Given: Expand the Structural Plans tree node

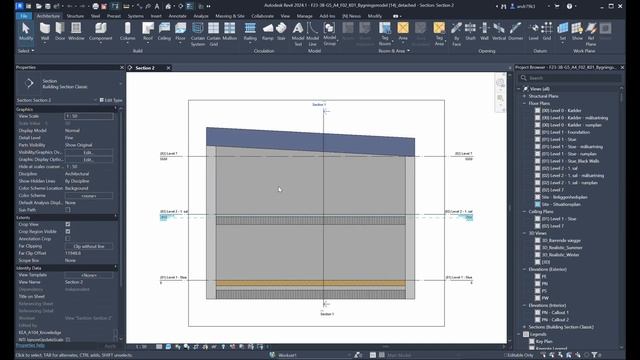Looking at the screenshot, I should pyautogui.click(x=524, y=96).
